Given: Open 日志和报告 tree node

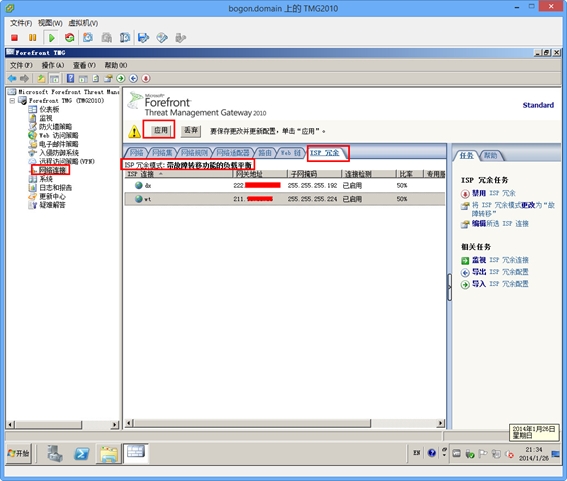Looking at the screenshot, I should pos(56,188).
